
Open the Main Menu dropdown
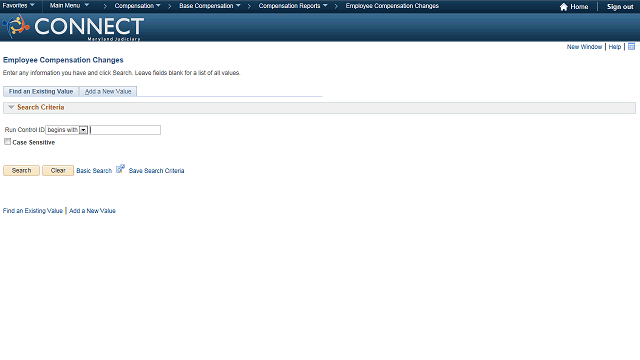click(69, 5)
